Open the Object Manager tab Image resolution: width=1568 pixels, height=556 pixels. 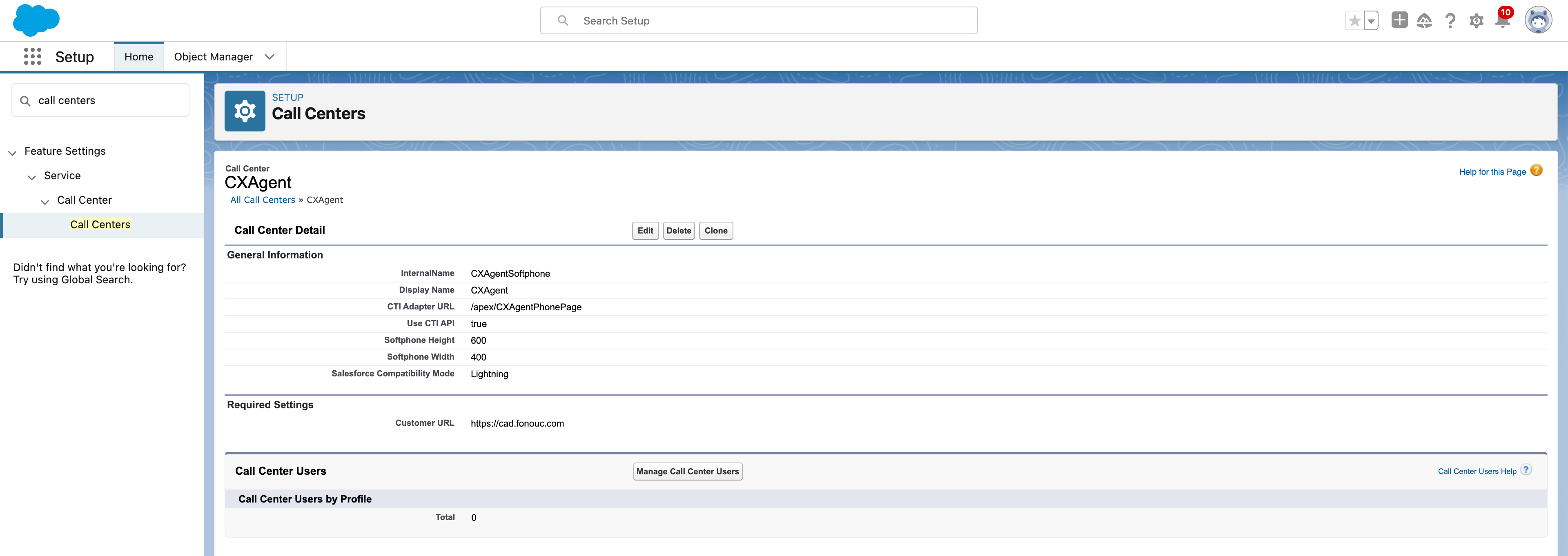pyautogui.click(x=213, y=57)
